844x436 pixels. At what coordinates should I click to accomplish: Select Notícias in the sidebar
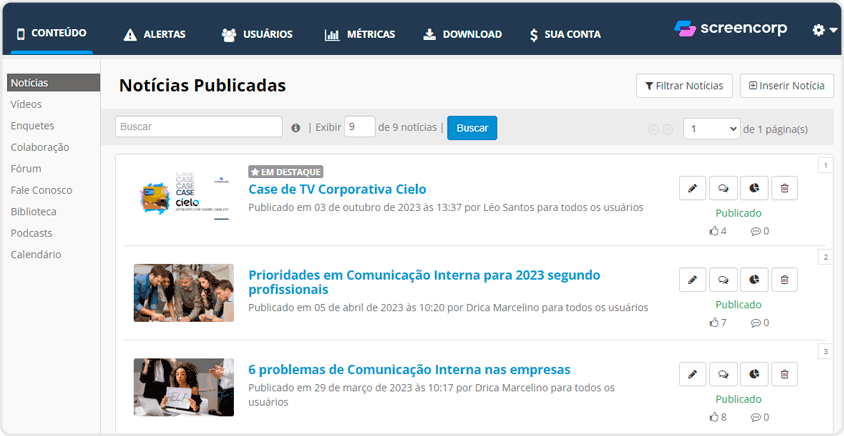point(53,83)
